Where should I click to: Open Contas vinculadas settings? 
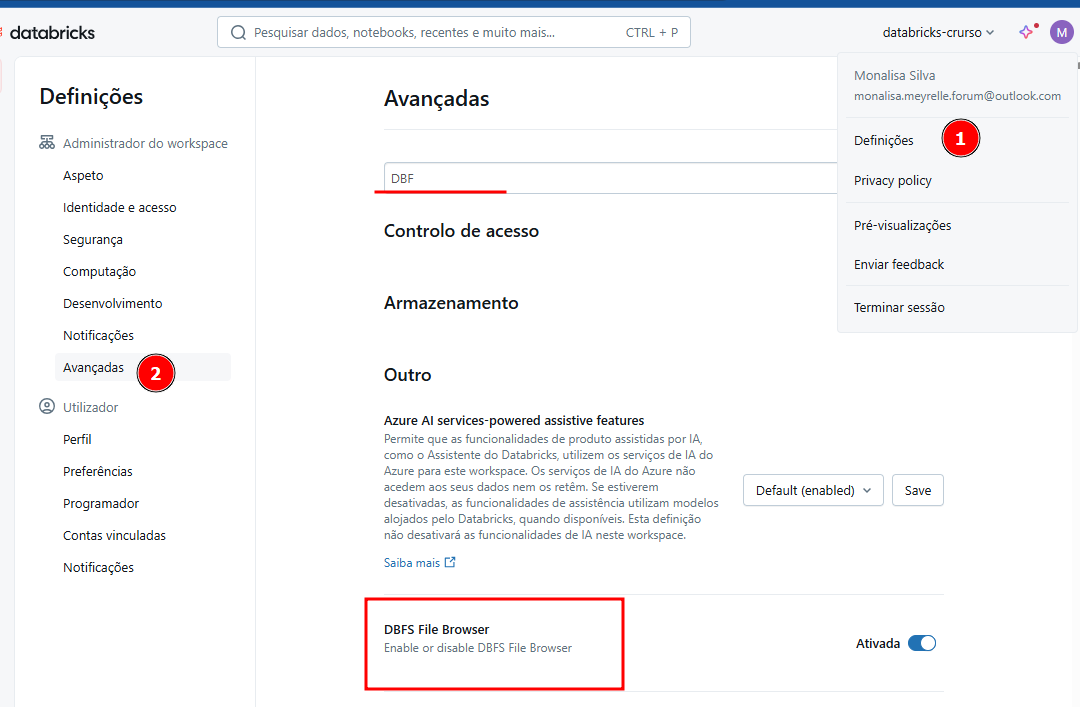[x=114, y=535]
